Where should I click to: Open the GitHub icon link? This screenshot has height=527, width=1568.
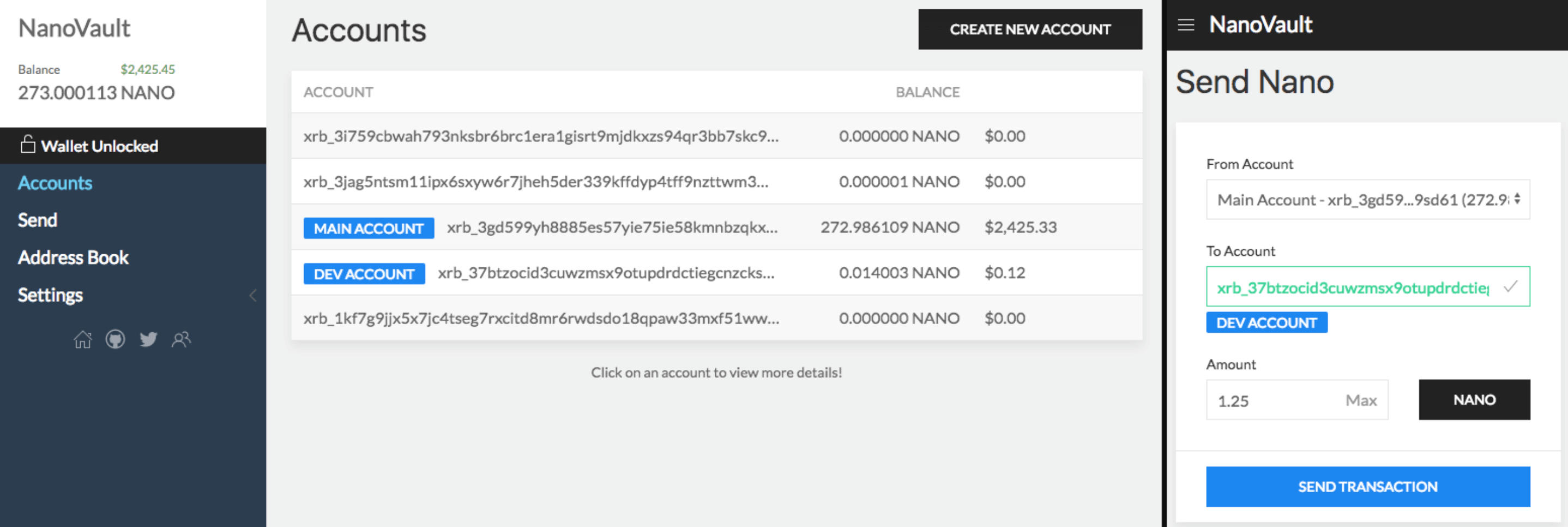tap(115, 339)
